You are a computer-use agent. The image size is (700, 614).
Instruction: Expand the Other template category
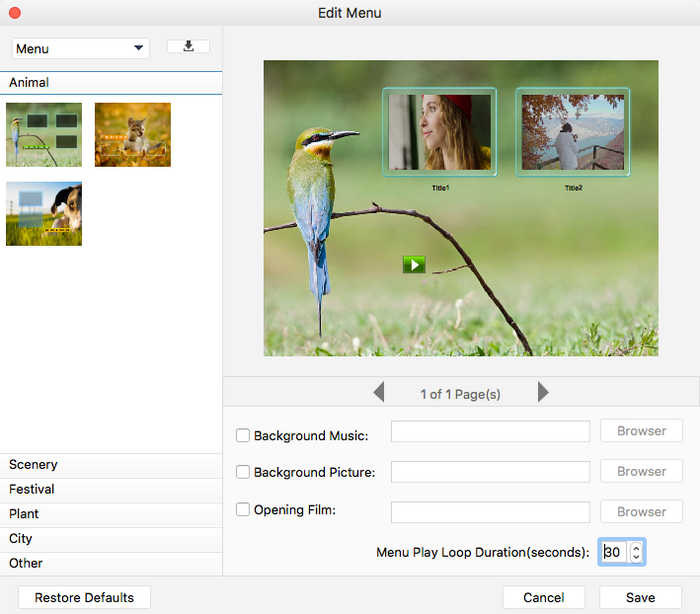click(111, 563)
